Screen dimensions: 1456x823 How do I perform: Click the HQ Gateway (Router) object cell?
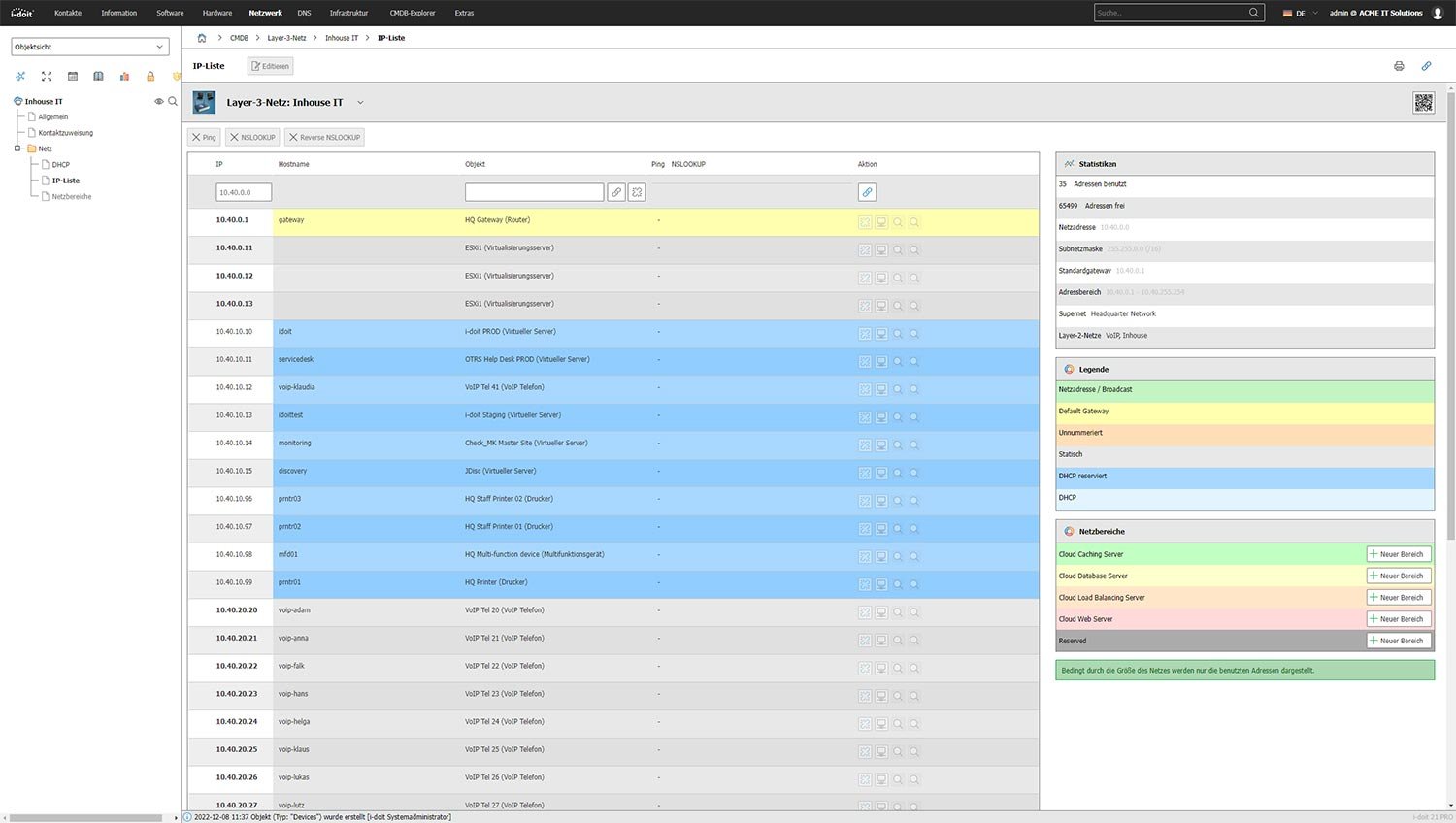[498, 220]
